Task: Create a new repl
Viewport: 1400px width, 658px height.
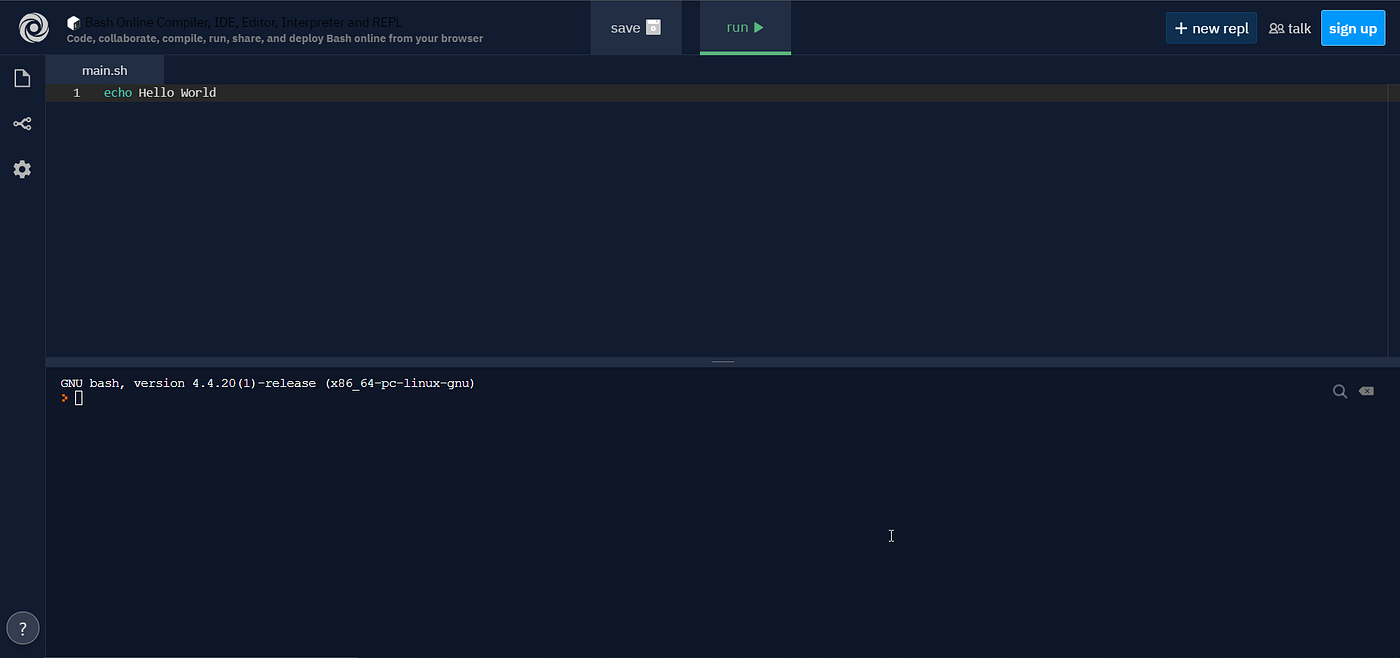Action: (1211, 28)
